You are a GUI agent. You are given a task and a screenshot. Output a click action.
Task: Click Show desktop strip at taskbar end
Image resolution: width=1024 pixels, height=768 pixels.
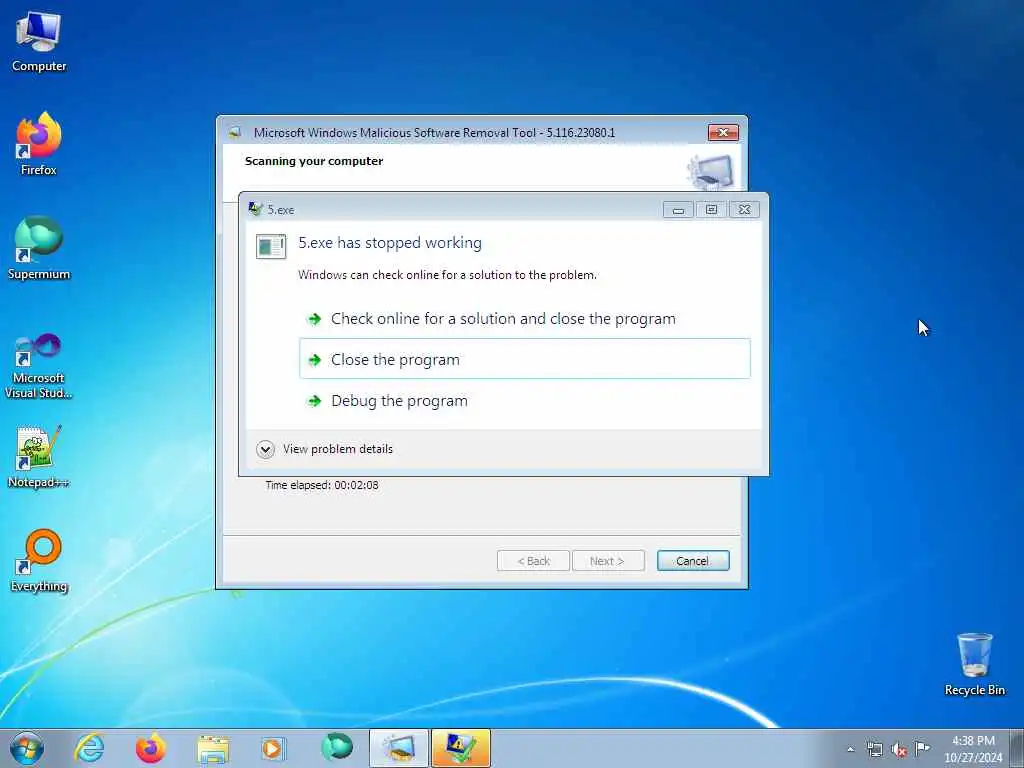tap(1017, 748)
